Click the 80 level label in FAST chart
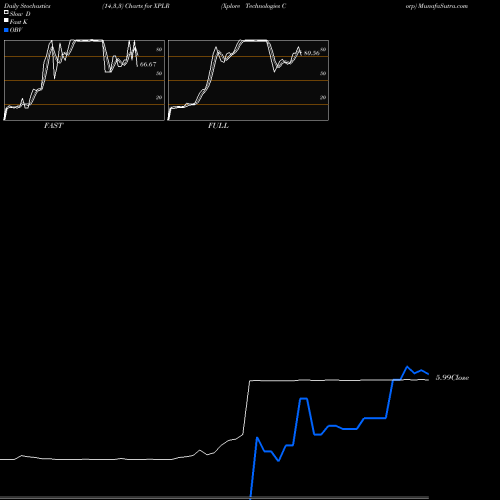The height and width of the screenshot is (500, 500). (159, 49)
